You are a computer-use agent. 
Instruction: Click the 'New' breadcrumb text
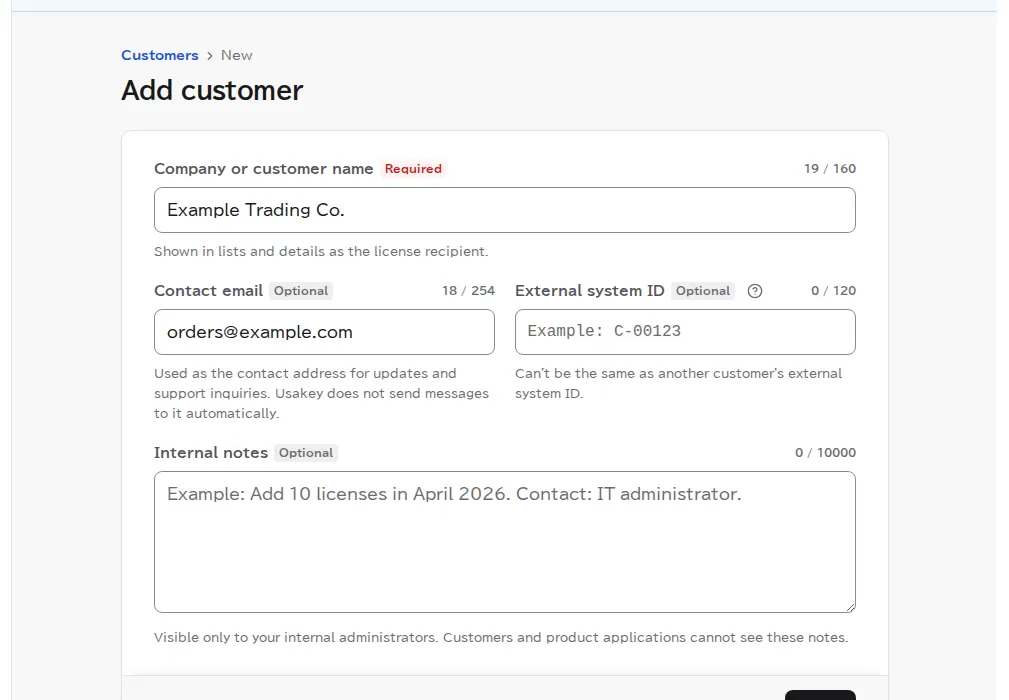tap(237, 55)
